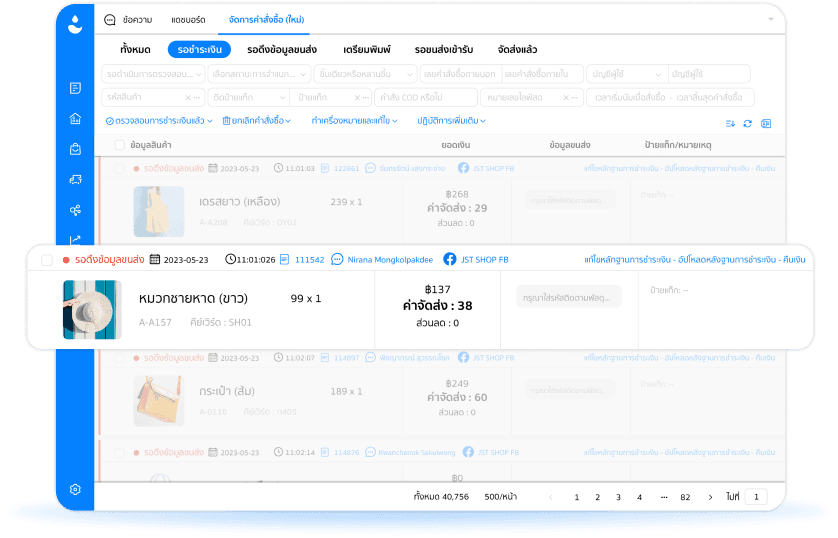Click the เลขคำสั่งซื้อภายนอก input field
The width and height of the screenshot is (838, 538).
pos(461,74)
